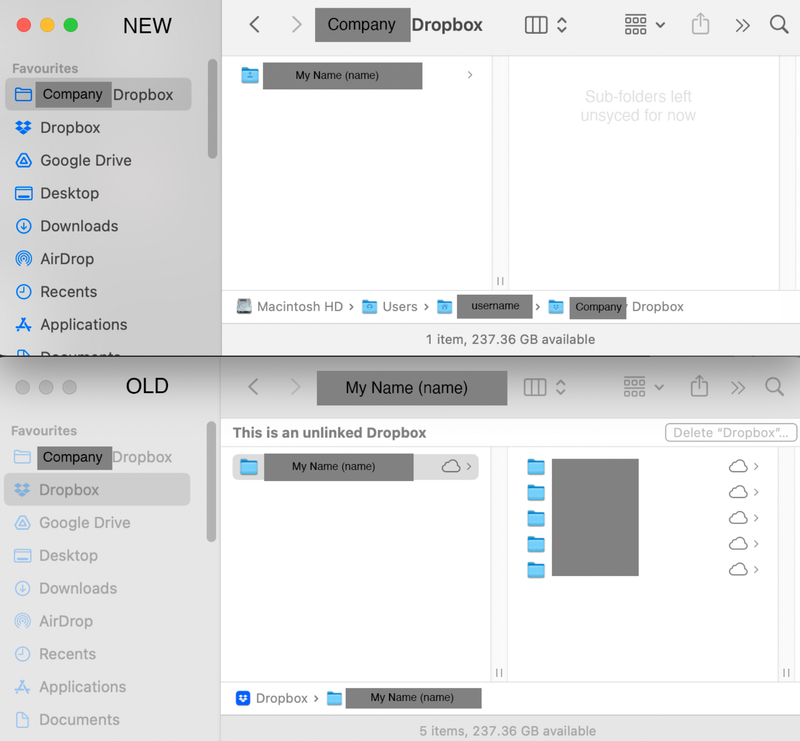Click Macintosh HD in NEW window path bar
Viewport: 800px width, 741px height.
289,307
